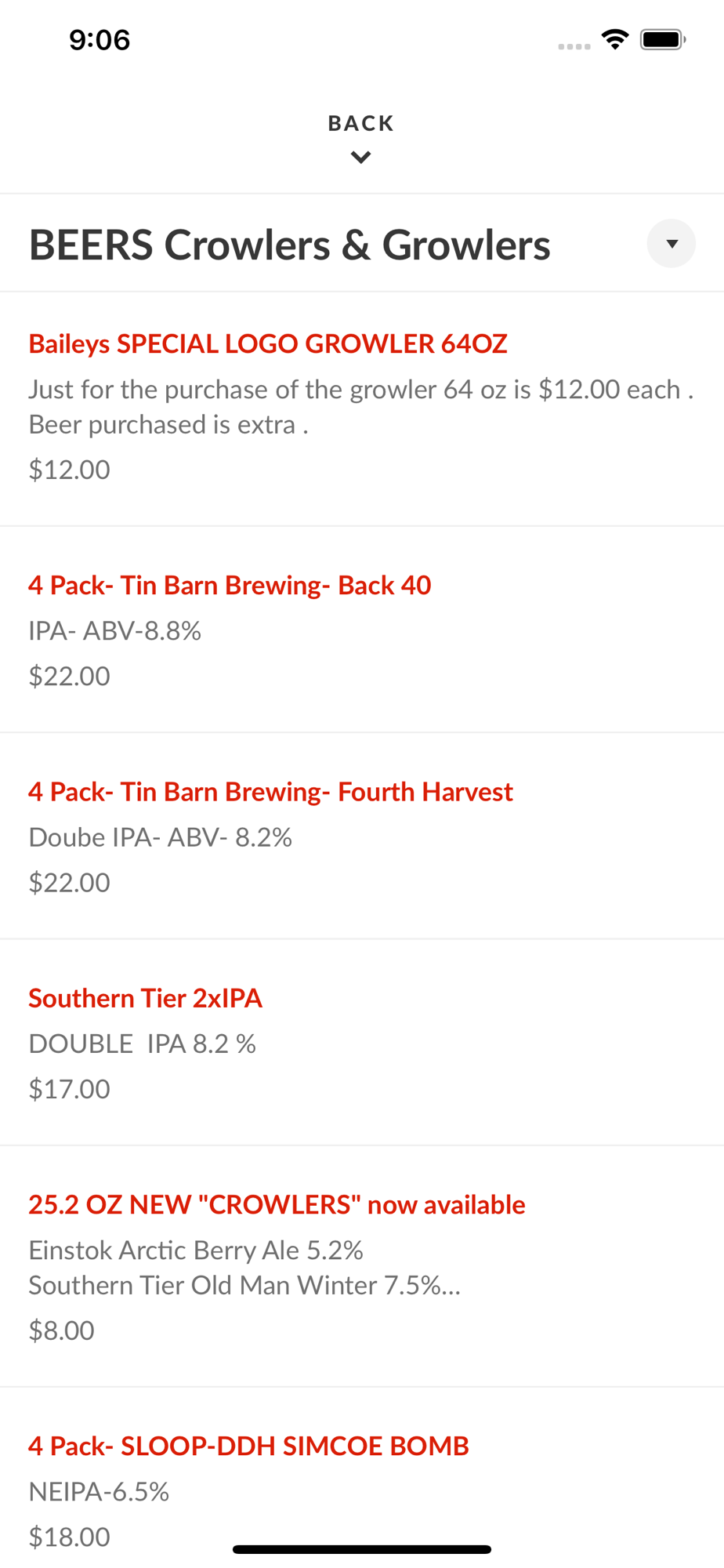This screenshot has height=1568, width=724.
Task: Open 4 Pack Tin Barn Brewing Back 40
Action: pos(362,630)
